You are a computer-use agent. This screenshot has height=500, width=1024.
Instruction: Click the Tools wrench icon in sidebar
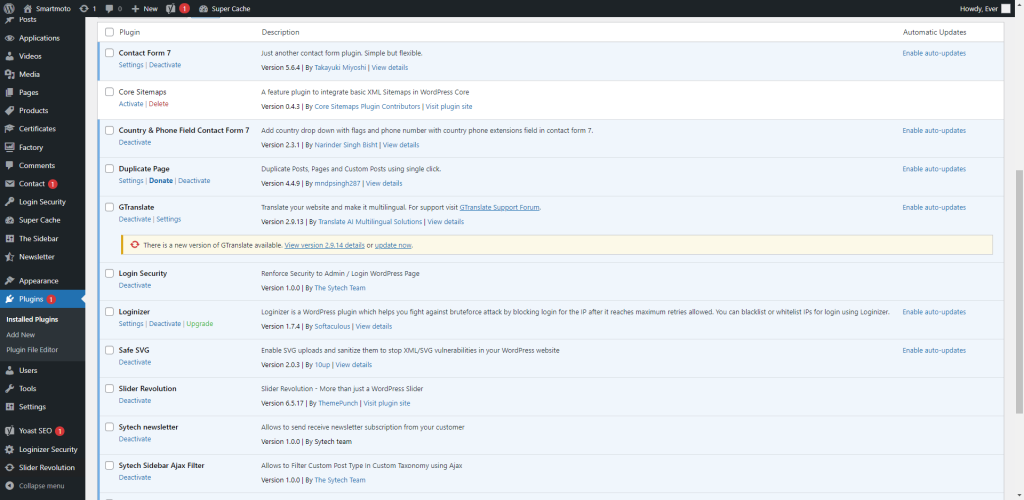pyautogui.click(x=10, y=388)
